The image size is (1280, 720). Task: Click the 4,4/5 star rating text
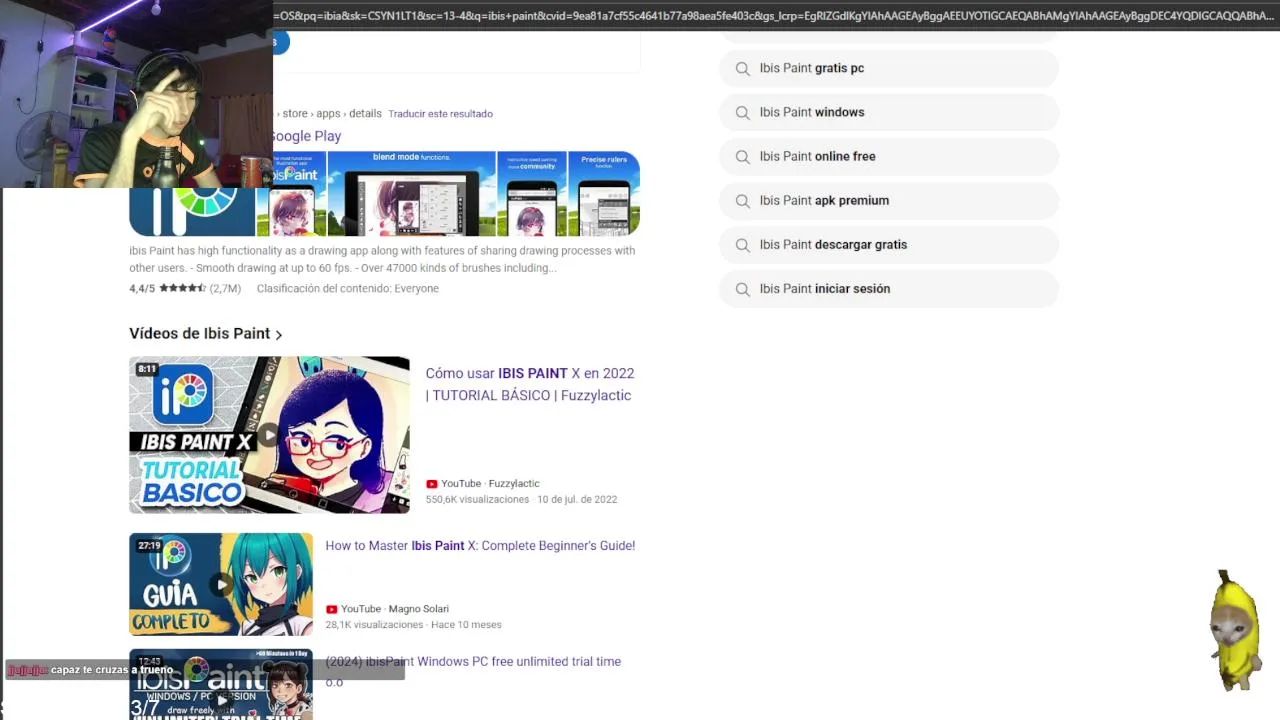(185, 289)
